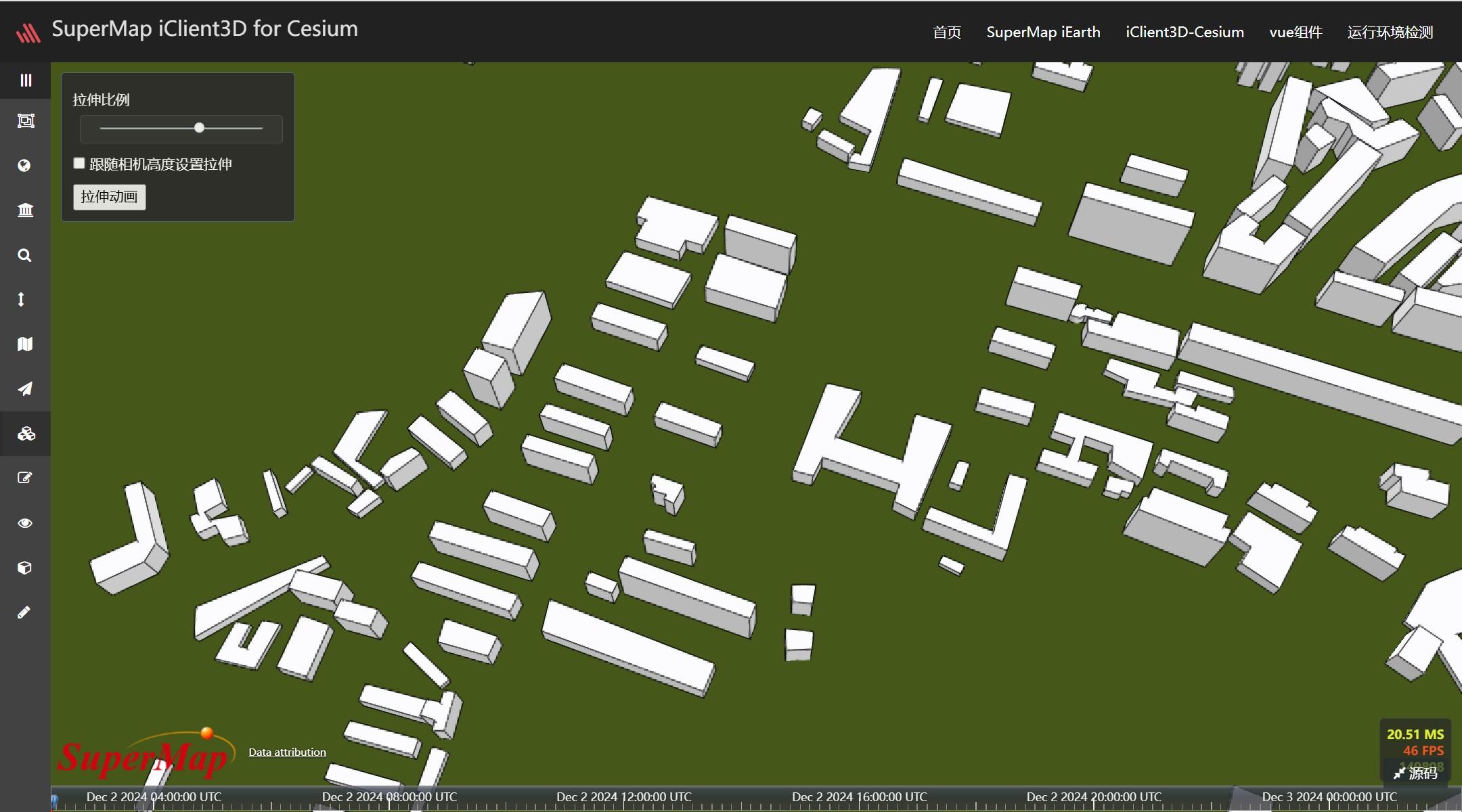Open the pencil draw icon category
This screenshot has width=1462, height=812.
(x=24, y=612)
